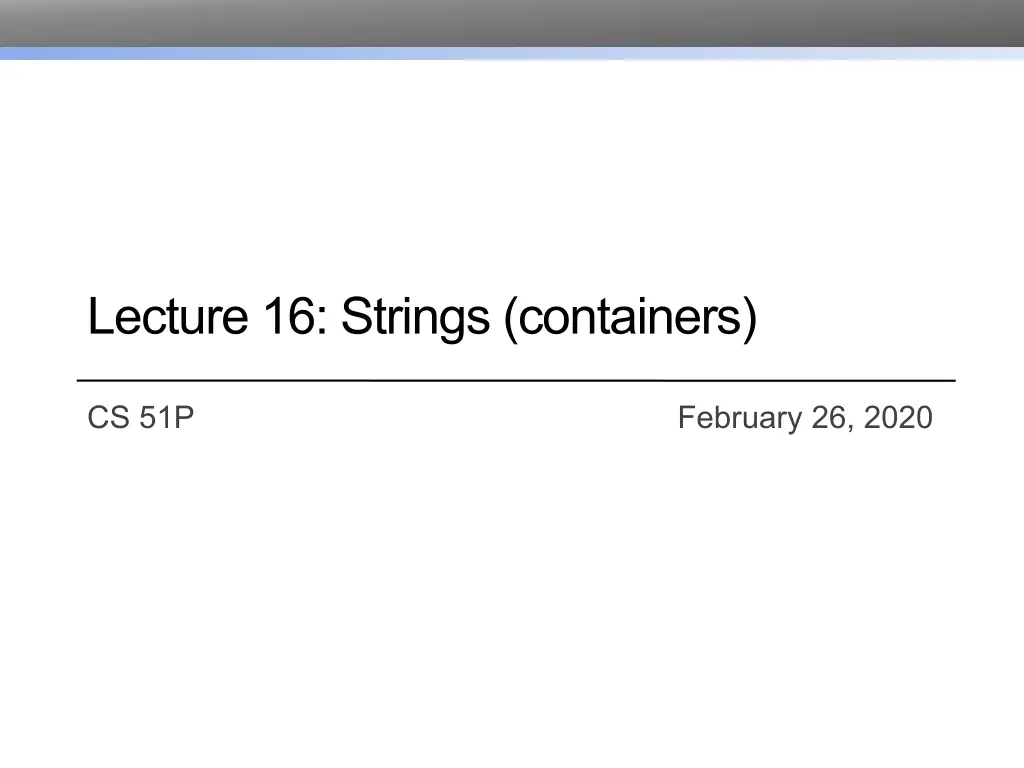Click the word "Strings" in the title
Viewport: 1024px width, 768px height.
click(415, 318)
